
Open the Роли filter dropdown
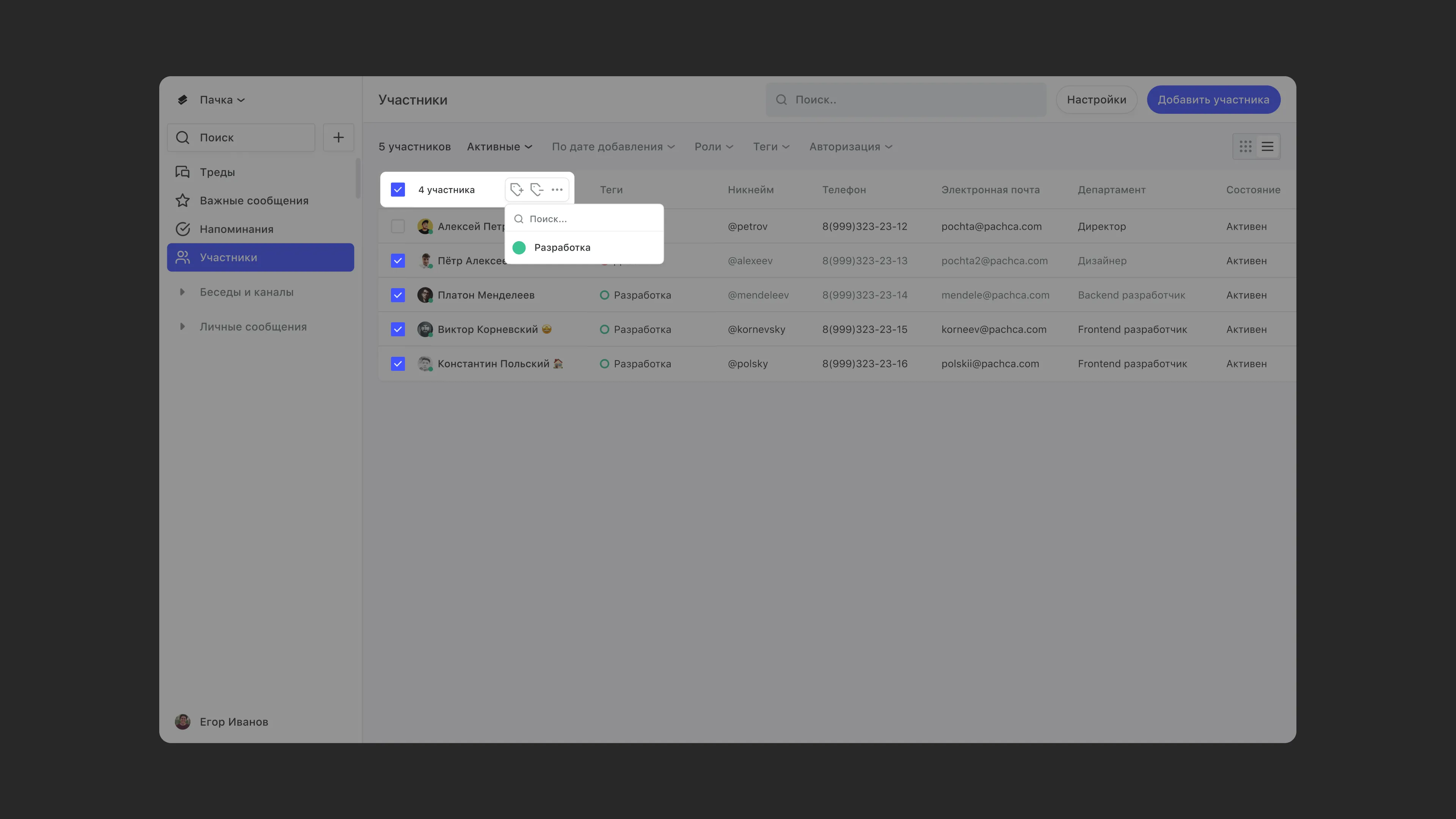click(x=713, y=147)
